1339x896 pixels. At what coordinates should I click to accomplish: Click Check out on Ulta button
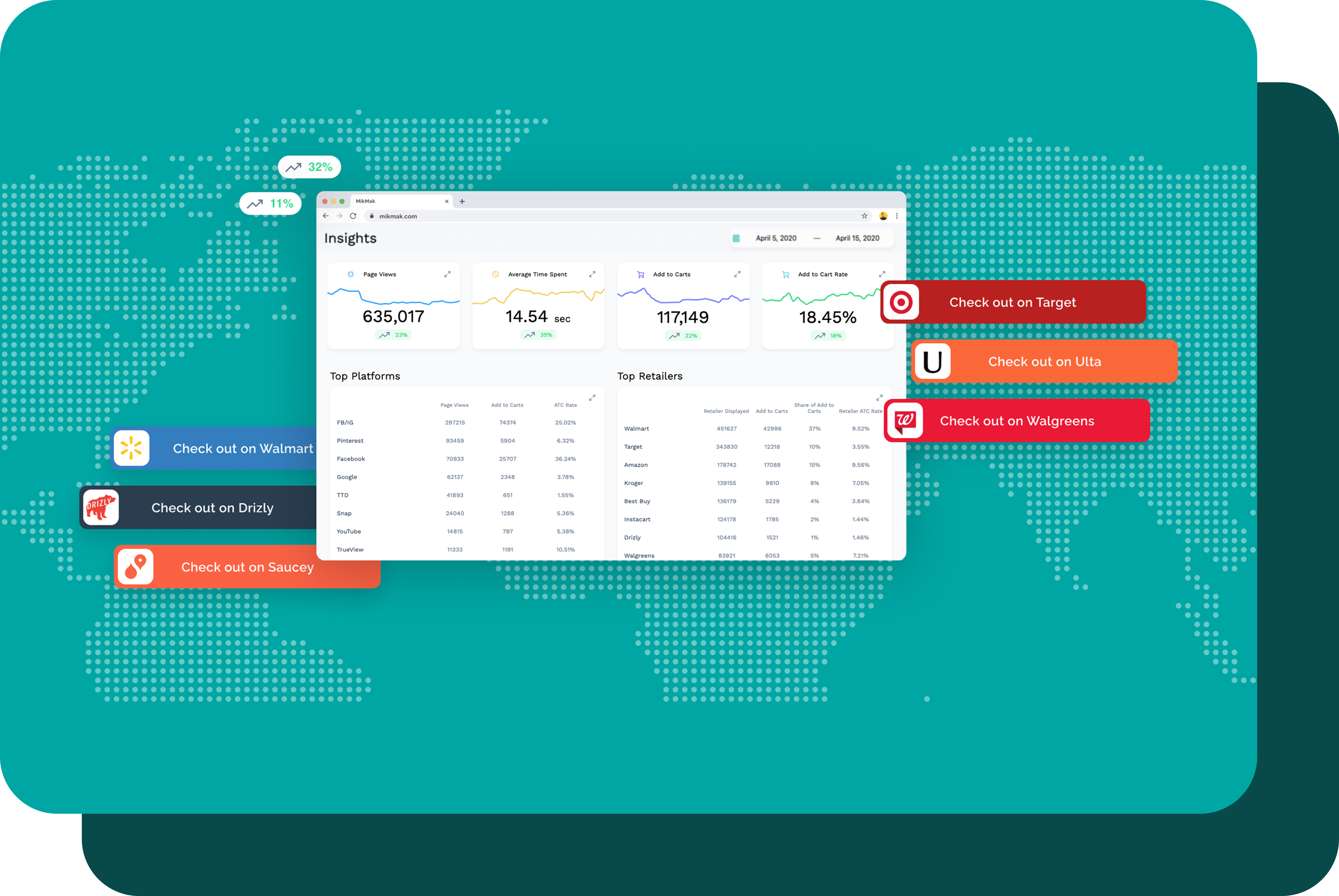point(1045,361)
